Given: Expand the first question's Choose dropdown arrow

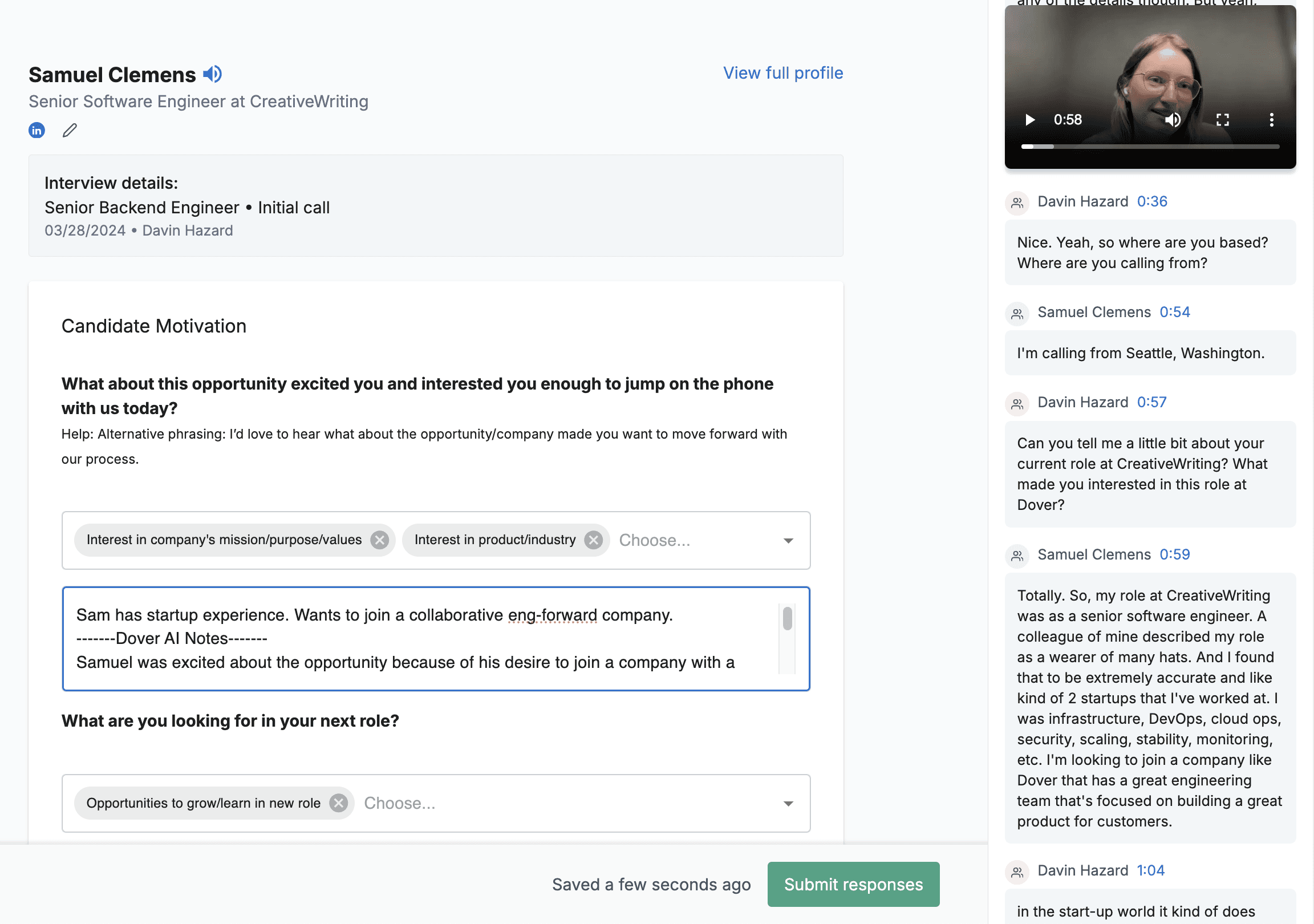Looking at the screenshot, I should coord(788,541).
